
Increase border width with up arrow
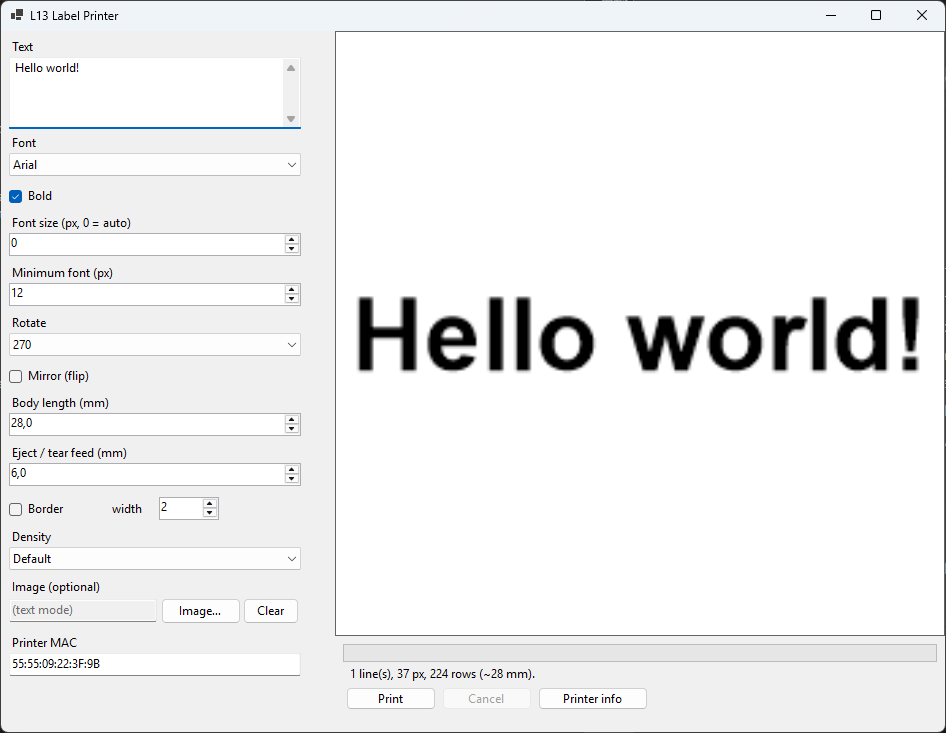210,504
